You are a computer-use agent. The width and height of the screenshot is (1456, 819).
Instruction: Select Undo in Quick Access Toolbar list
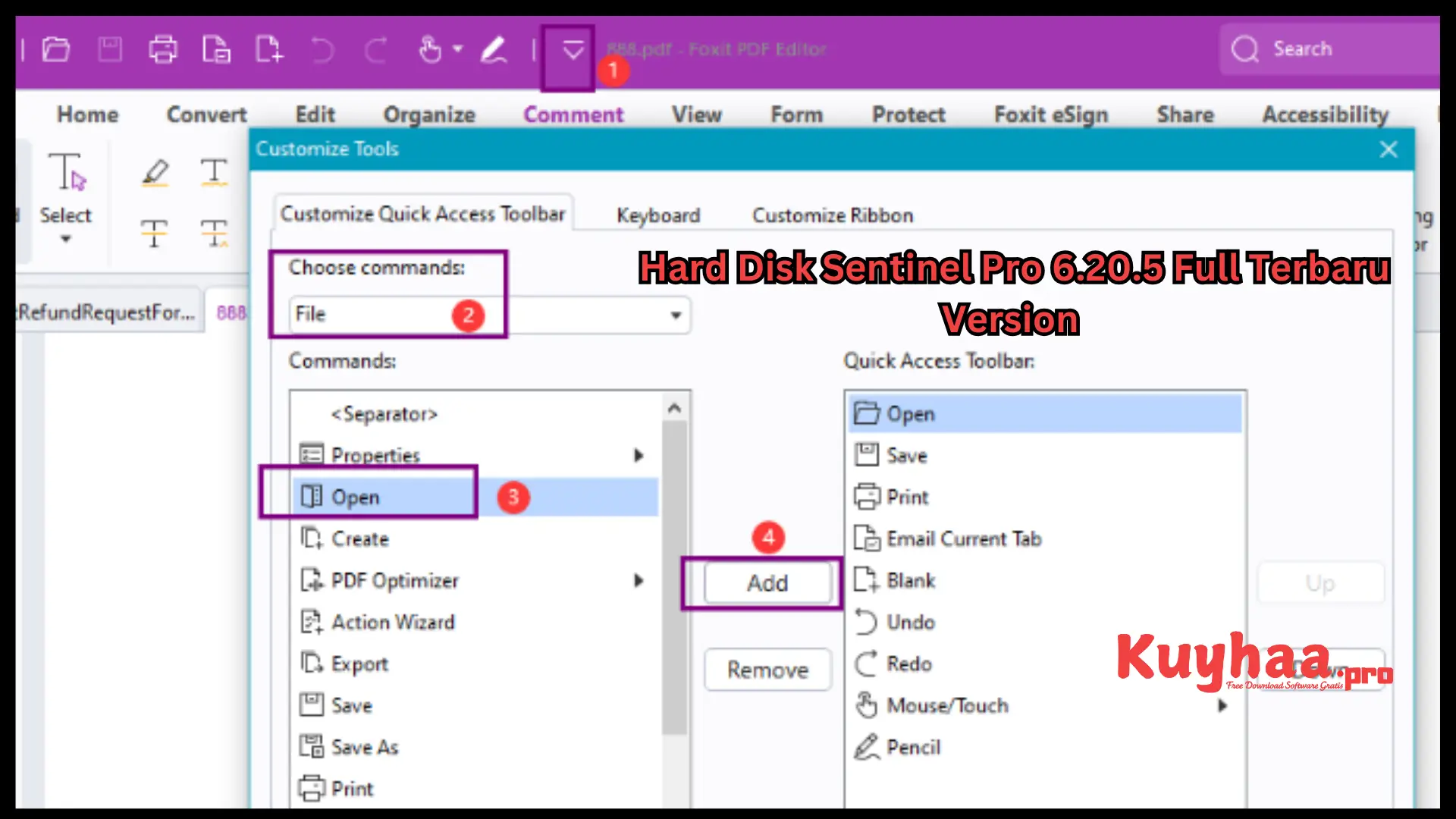[1045, 622]
